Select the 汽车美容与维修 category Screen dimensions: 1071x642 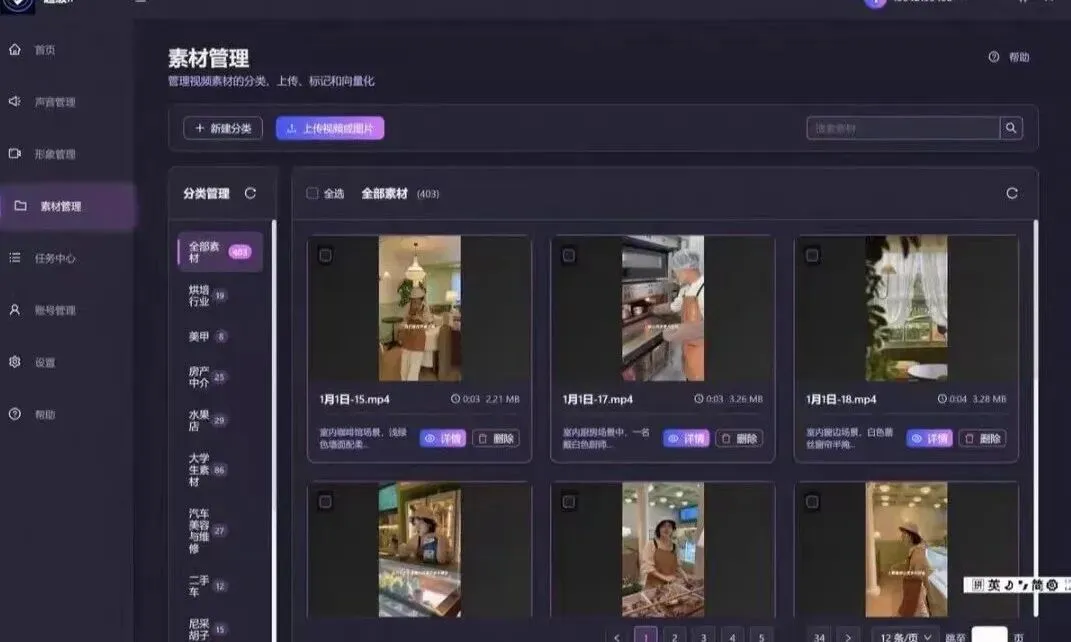tap(208, 531)
